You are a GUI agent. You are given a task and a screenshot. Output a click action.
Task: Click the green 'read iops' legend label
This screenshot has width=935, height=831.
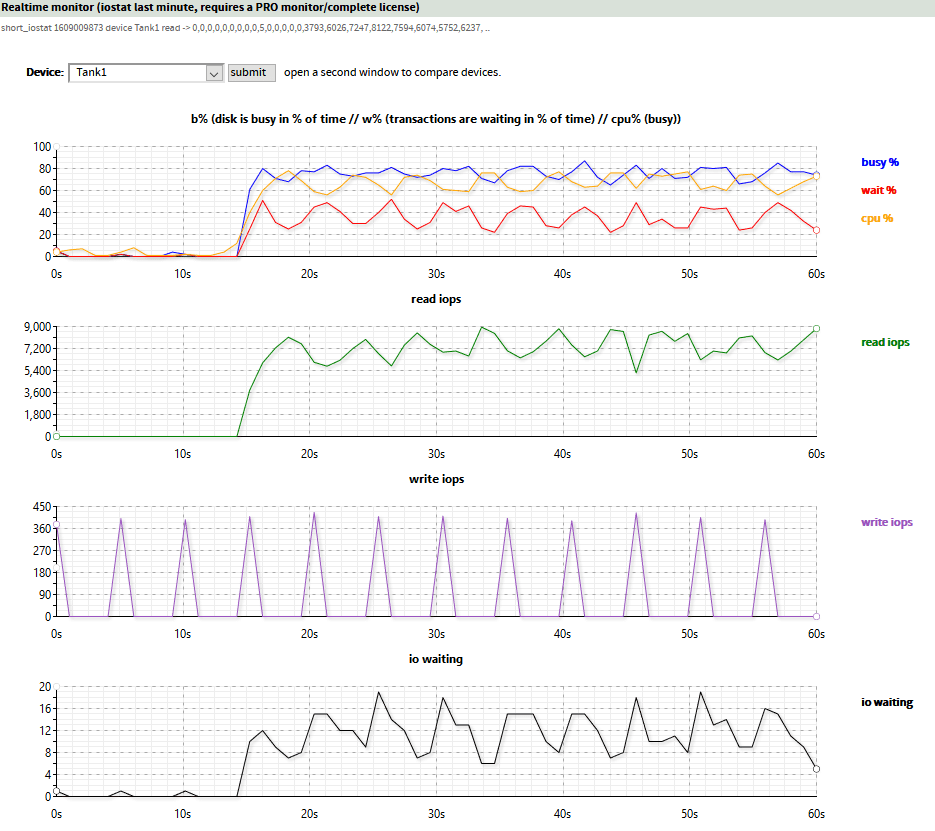point(885,342)
